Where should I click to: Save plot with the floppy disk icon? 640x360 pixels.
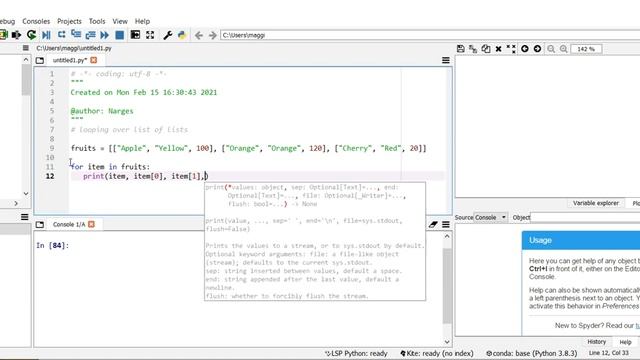click(461, 49)
